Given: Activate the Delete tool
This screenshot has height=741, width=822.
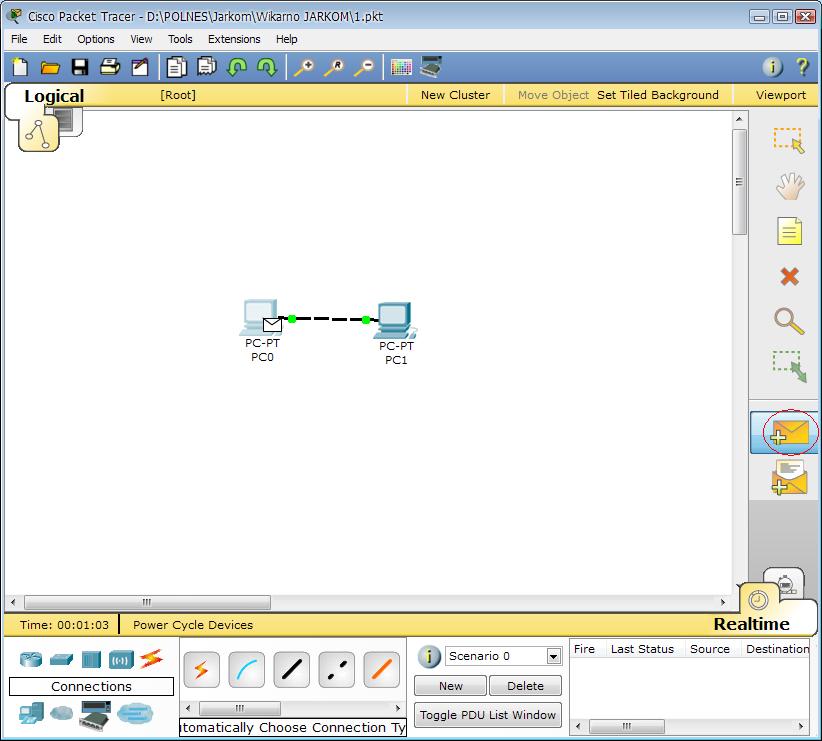Looking at the screenshot, I should 789,276.
